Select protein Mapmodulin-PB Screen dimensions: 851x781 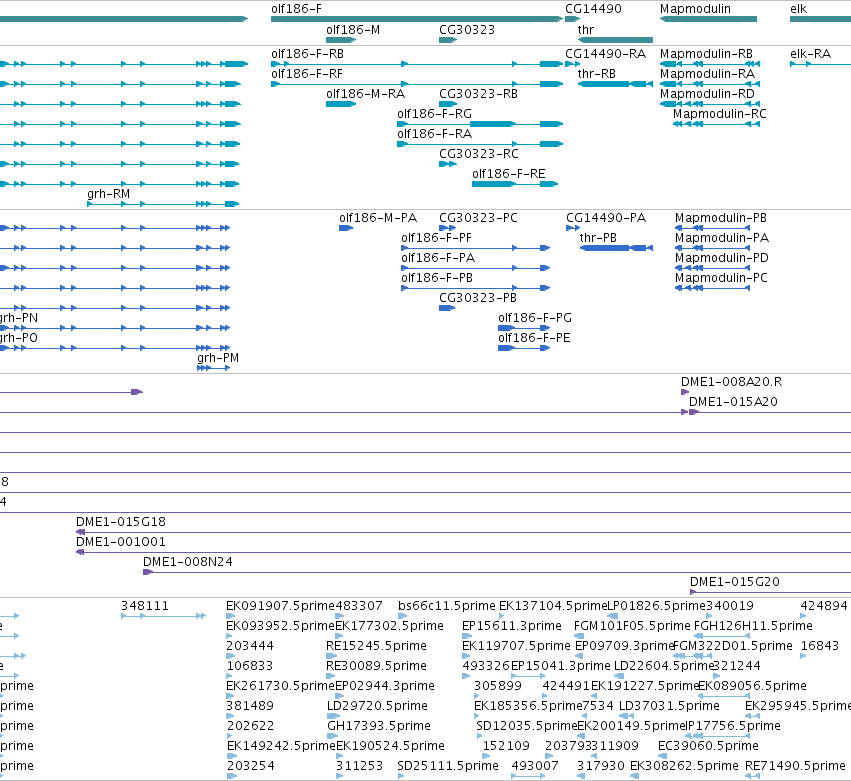click(x=712, y=228)
